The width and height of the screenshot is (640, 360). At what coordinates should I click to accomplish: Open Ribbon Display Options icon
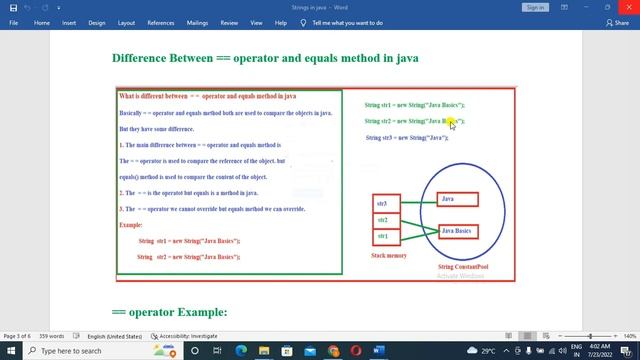point(564,7)
